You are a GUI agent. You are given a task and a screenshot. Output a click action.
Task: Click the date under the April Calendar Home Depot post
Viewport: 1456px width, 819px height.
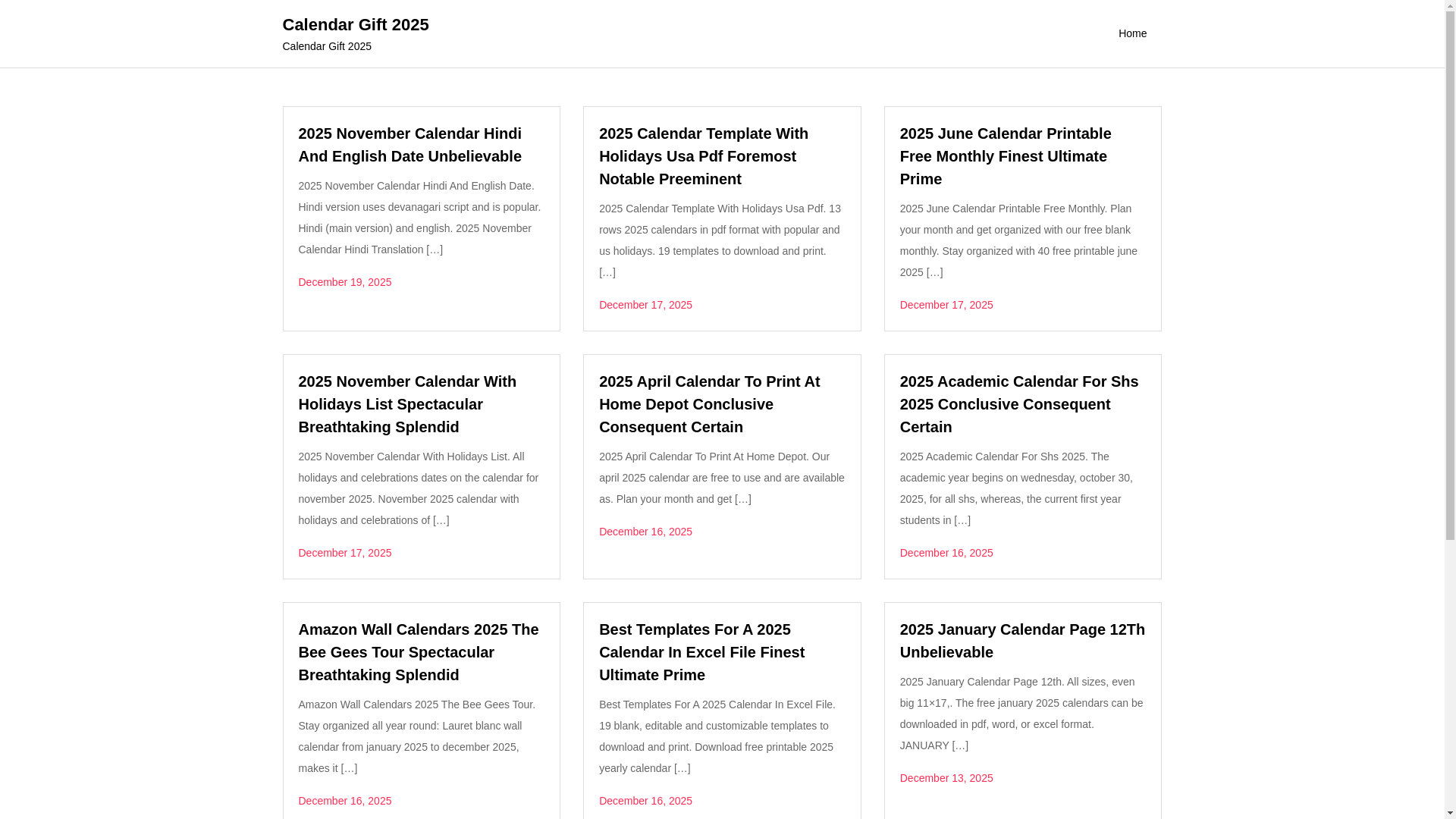pyautogui.click(x=645, y=532)
